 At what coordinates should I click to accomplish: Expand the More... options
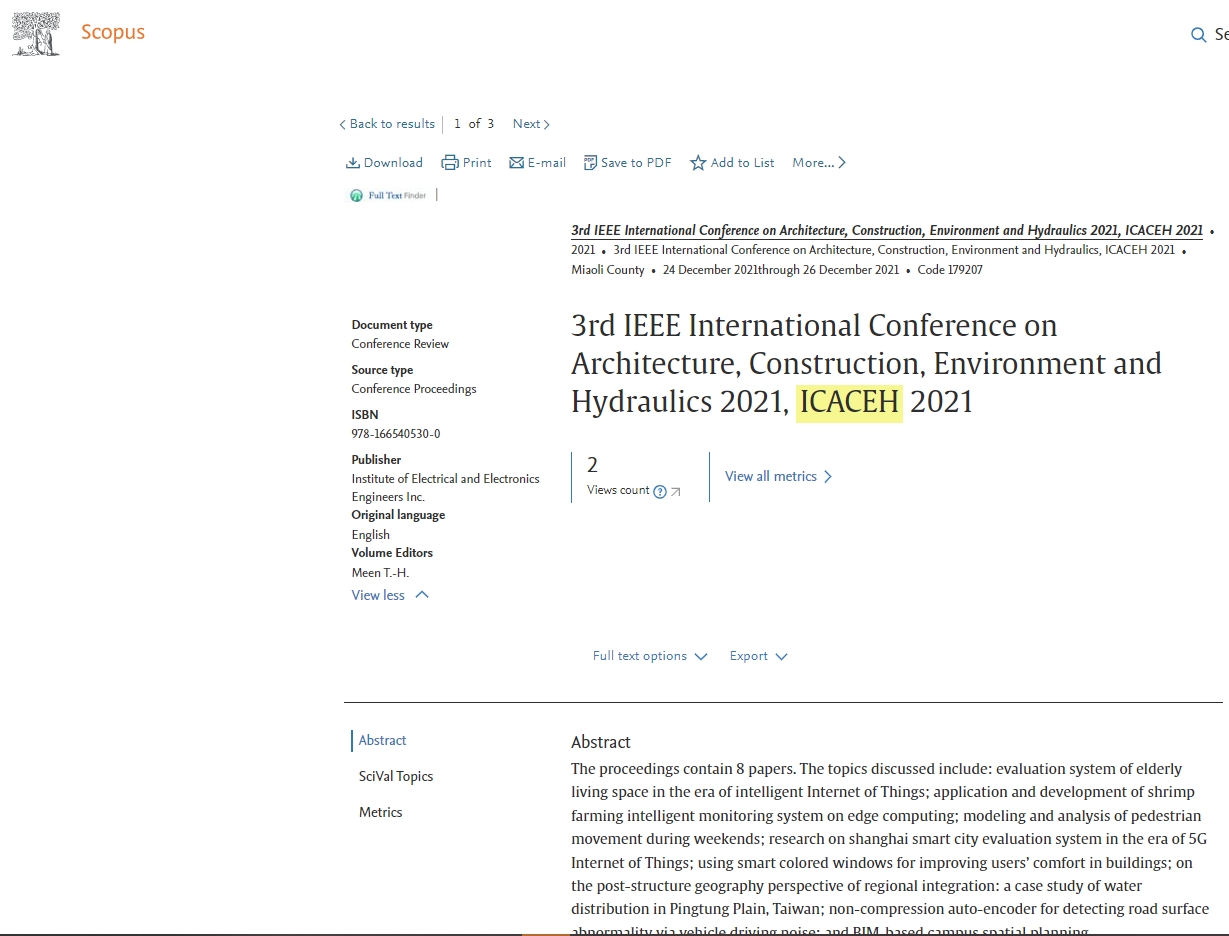pos(819,163)
